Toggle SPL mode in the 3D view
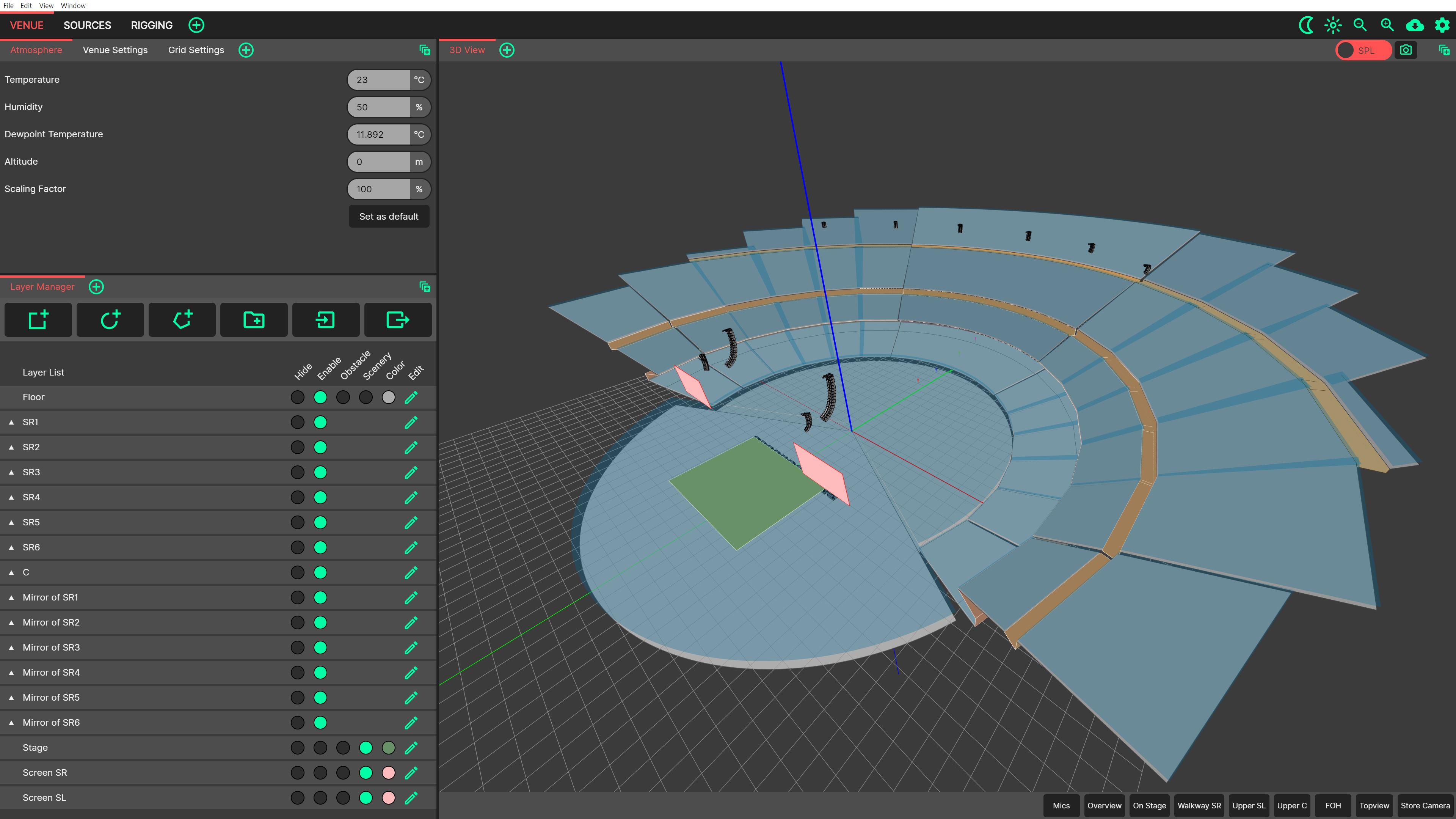Screen dimensions: 1456x819 click(x=1363, y=50)
